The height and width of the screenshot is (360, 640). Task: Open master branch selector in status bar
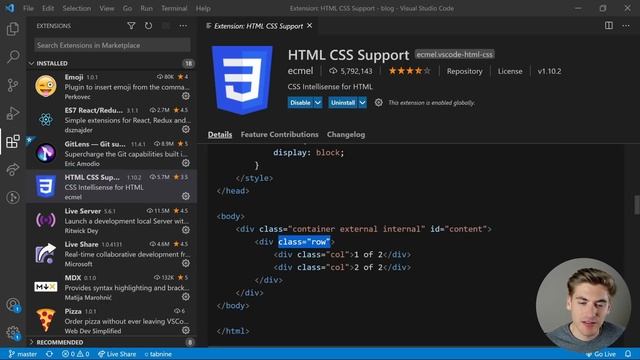(x=23, y=354)
